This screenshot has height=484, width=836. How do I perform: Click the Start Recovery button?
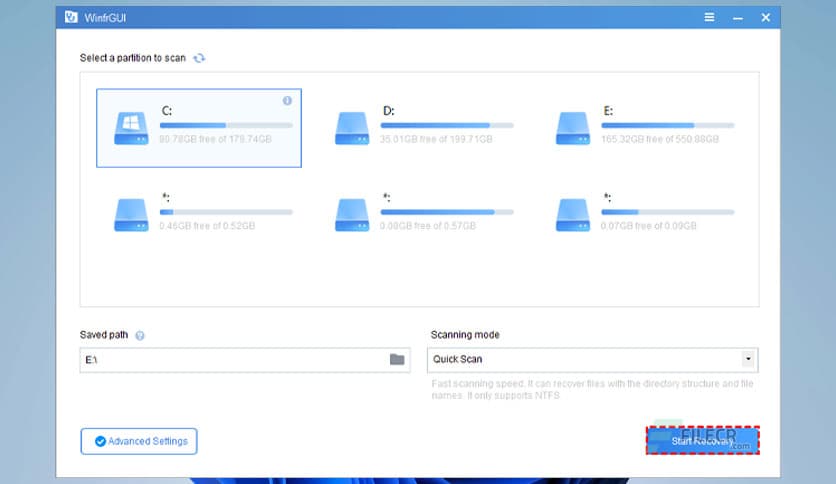pyautogui.click(x=703, y=440)
